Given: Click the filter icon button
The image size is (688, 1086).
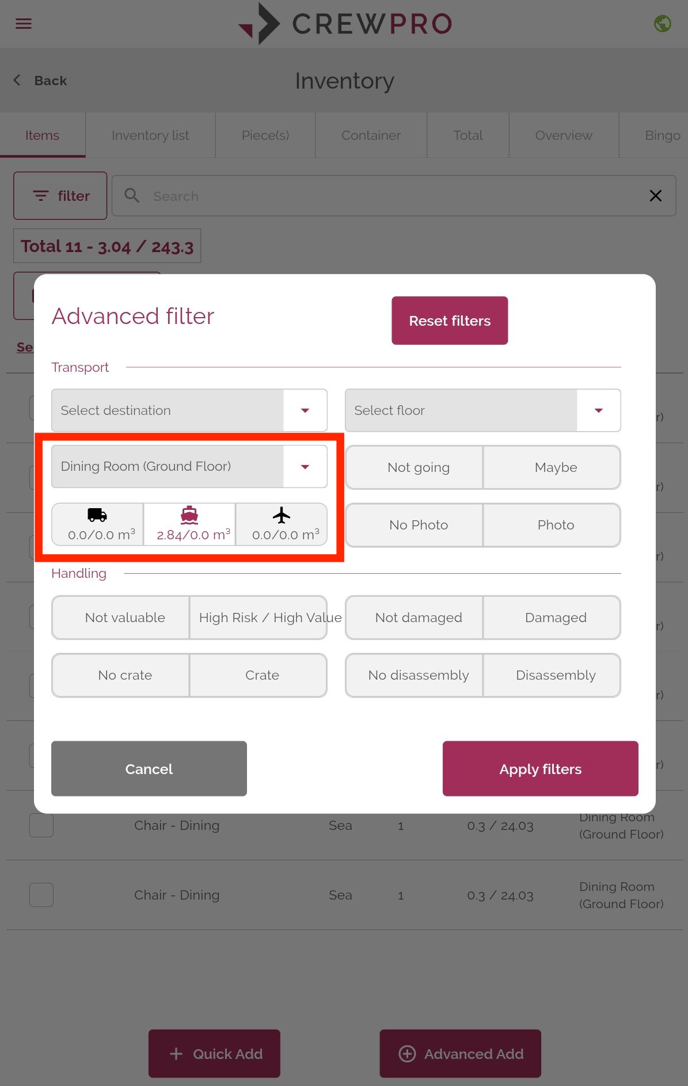Looking at the screenshot, I should tap(60, 196).
